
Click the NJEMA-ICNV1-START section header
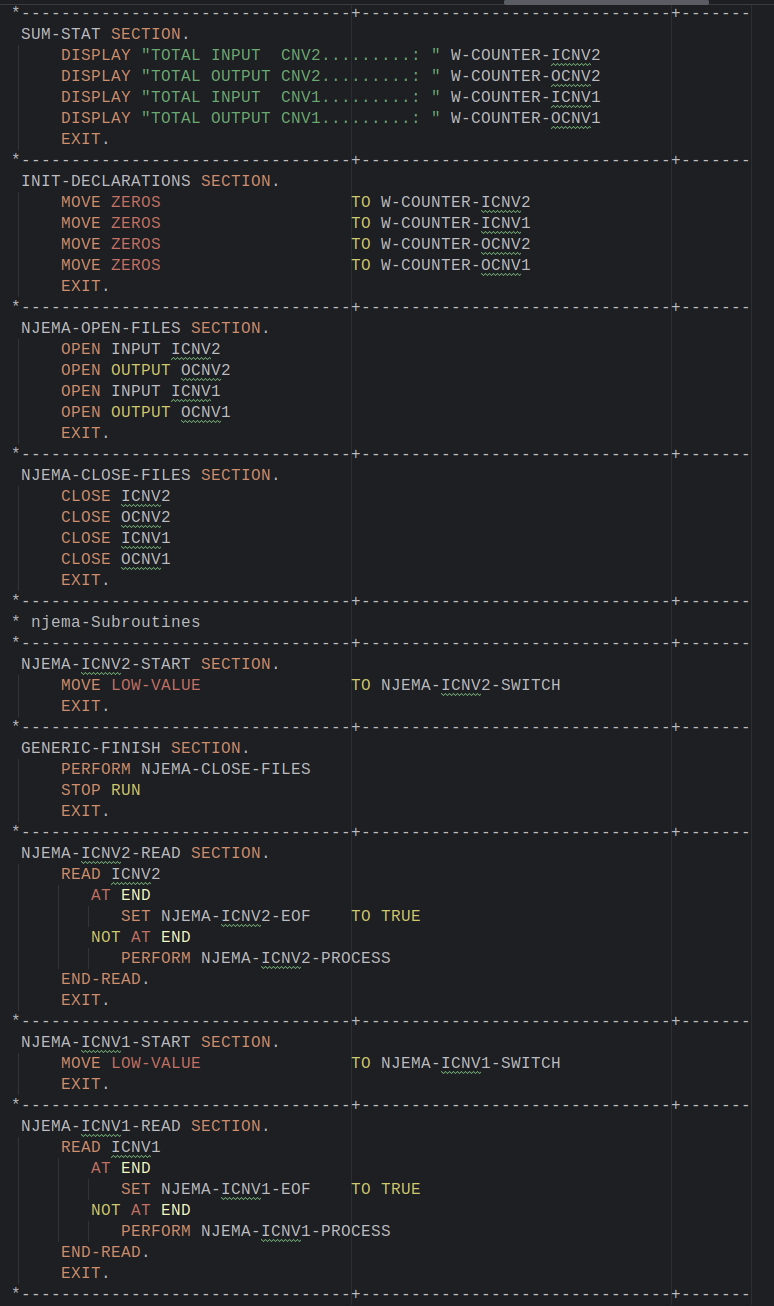pos(150,1042)
